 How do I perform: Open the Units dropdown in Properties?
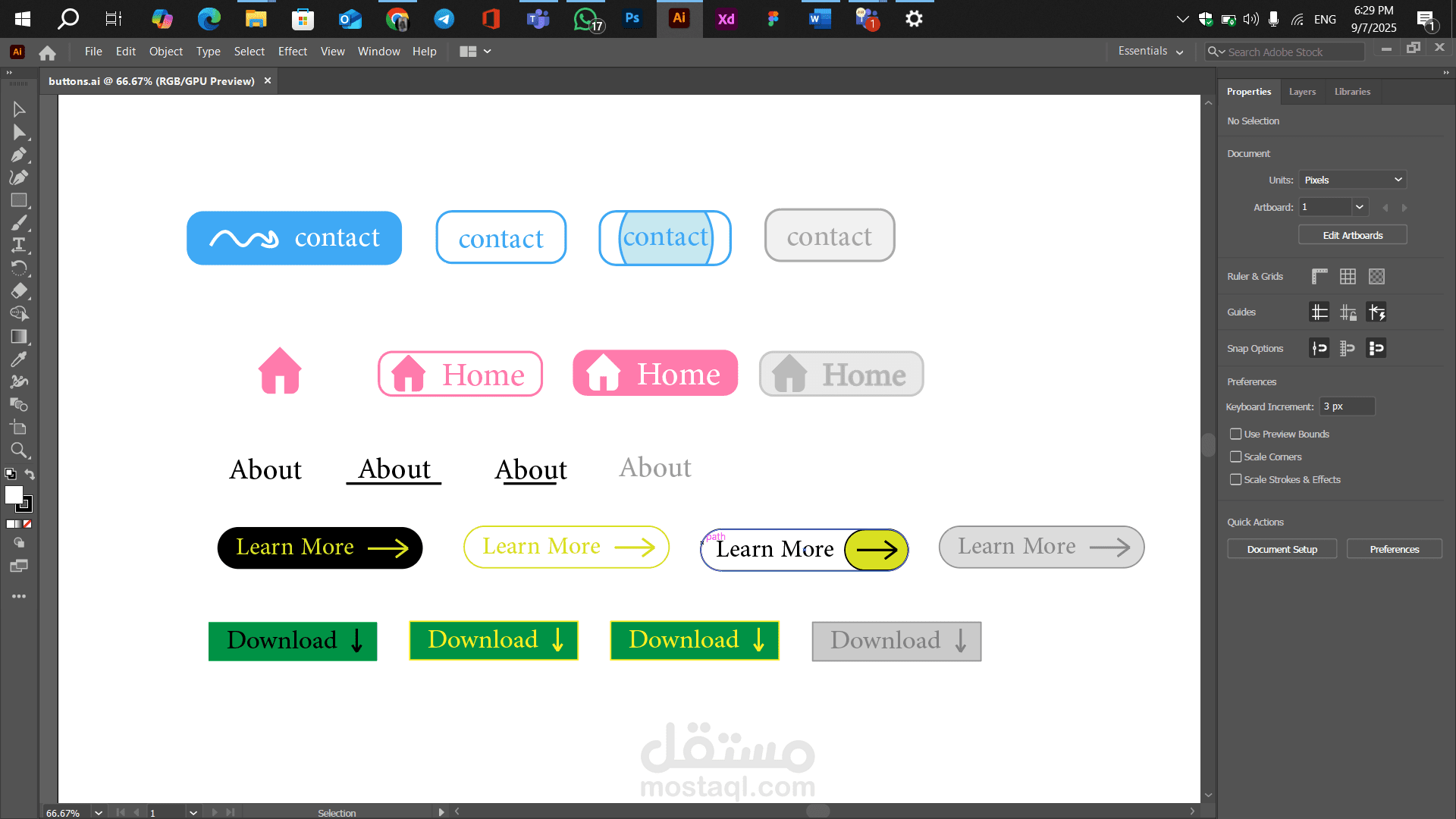point(1352,180)
